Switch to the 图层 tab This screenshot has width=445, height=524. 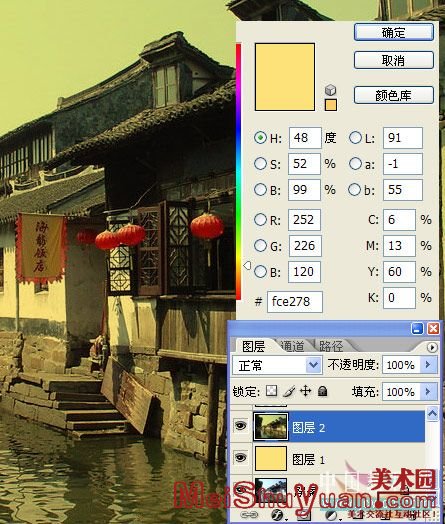pos(254,346)
